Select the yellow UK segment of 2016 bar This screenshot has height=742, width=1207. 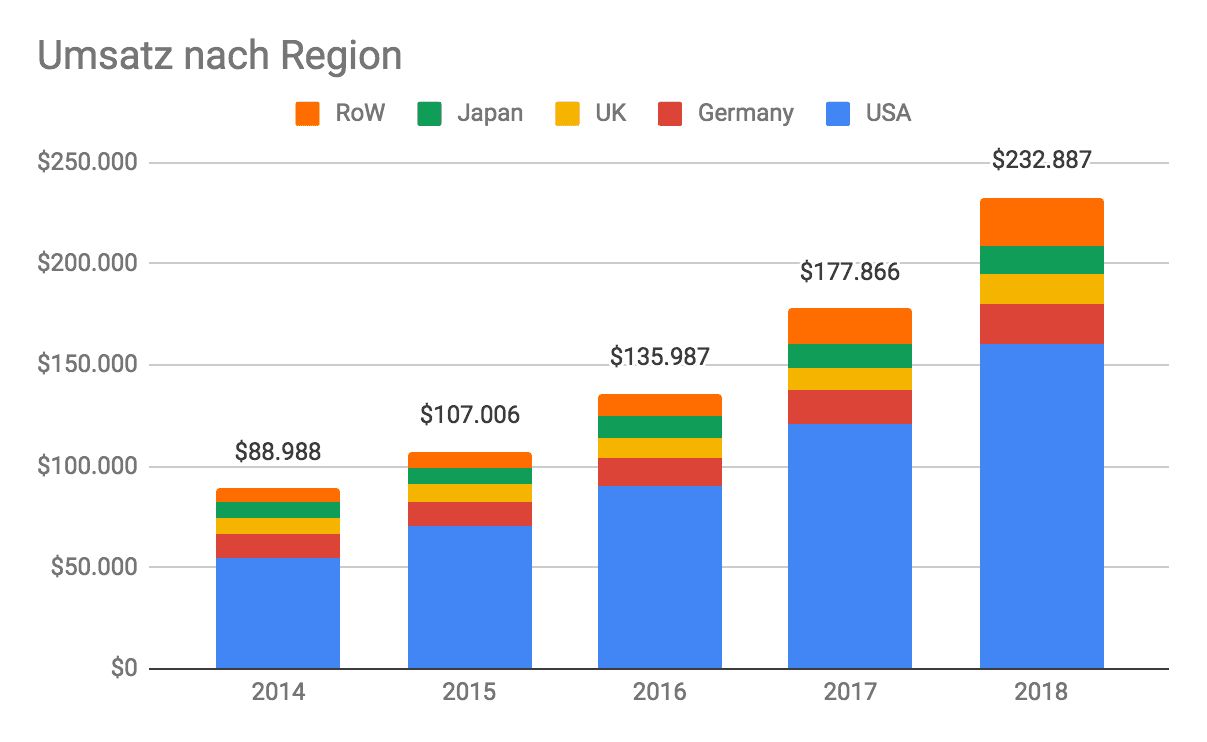click(660, 448)
